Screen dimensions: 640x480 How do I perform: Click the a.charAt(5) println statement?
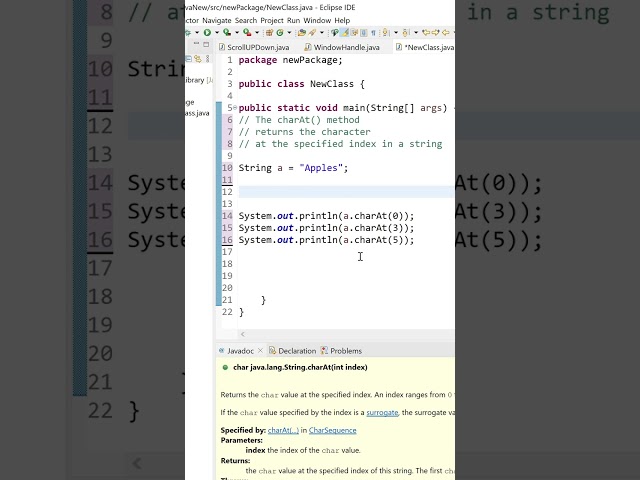pos(326,240)
